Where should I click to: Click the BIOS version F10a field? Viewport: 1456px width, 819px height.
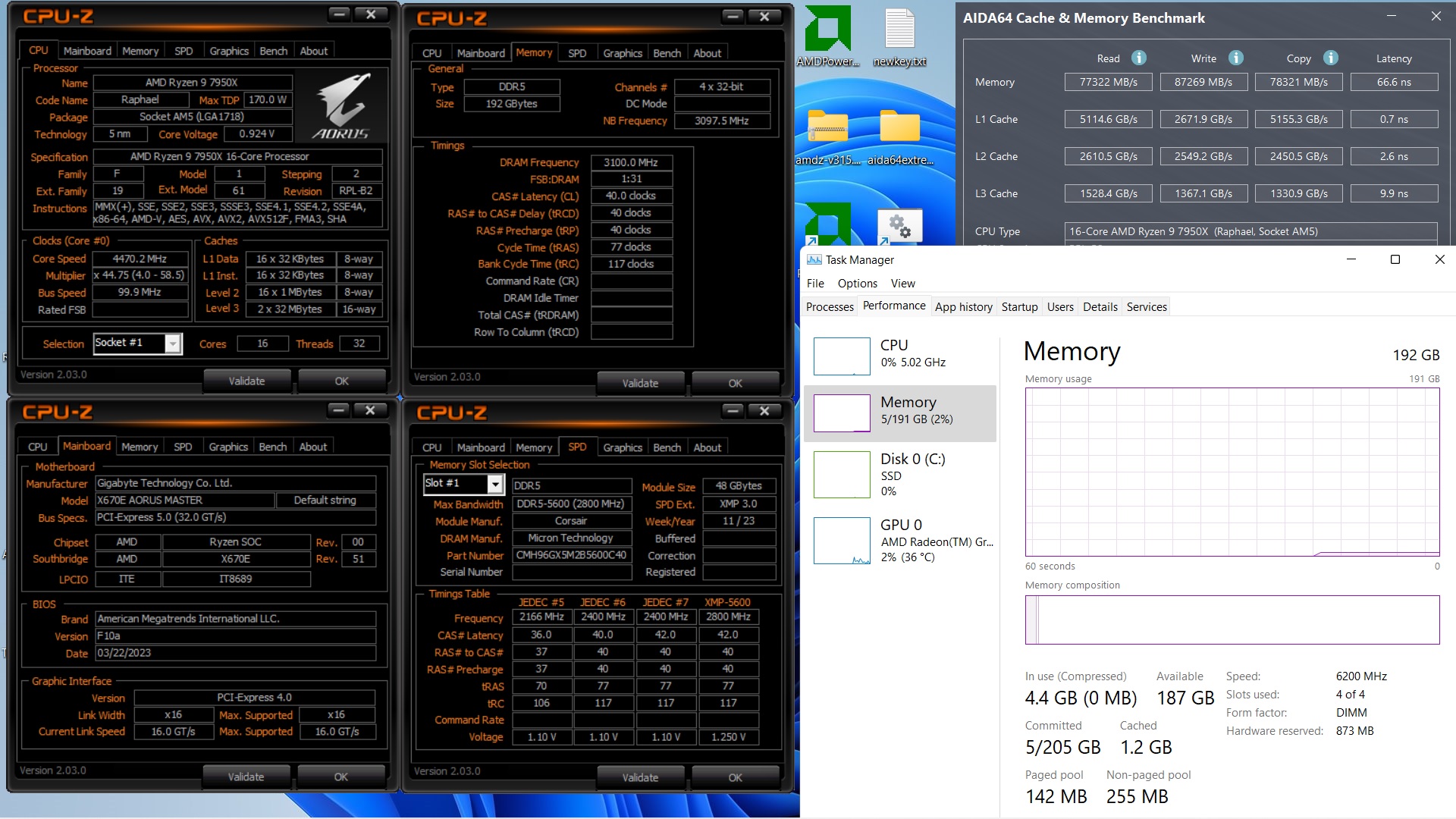click(235, 635)
